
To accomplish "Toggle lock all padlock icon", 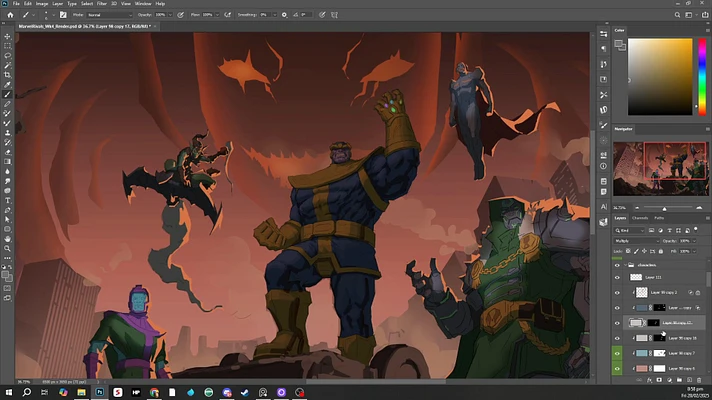I will pyautogui.click(x=661, y=251).
